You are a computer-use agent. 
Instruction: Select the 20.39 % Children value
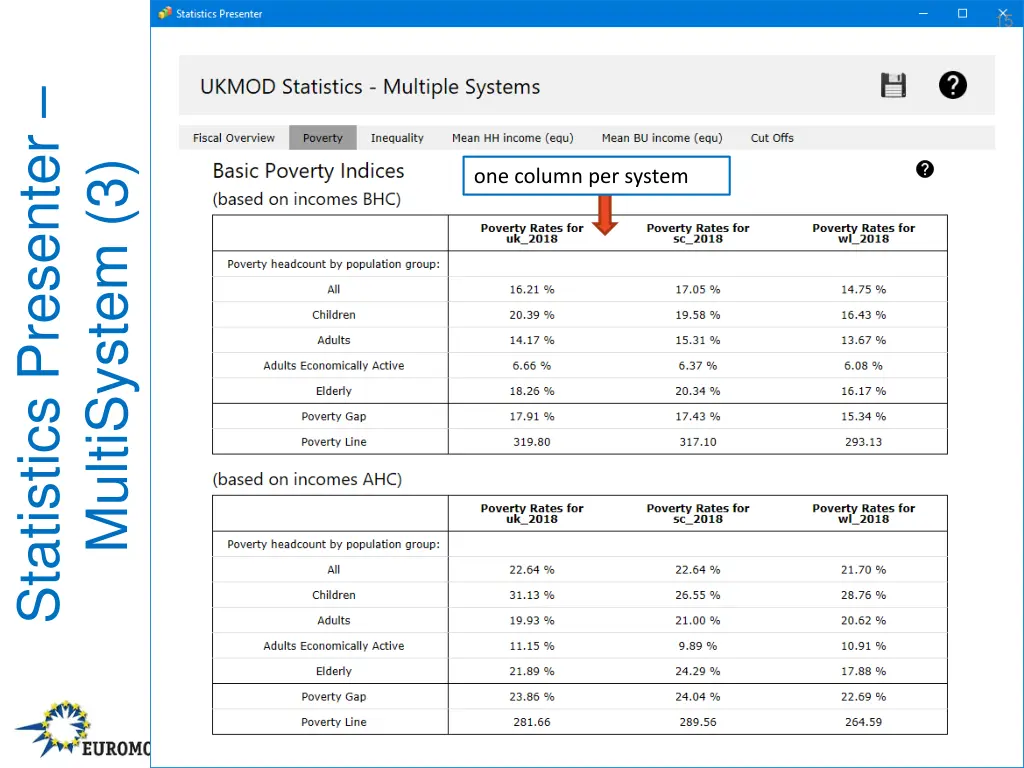(x=532, y=315)
